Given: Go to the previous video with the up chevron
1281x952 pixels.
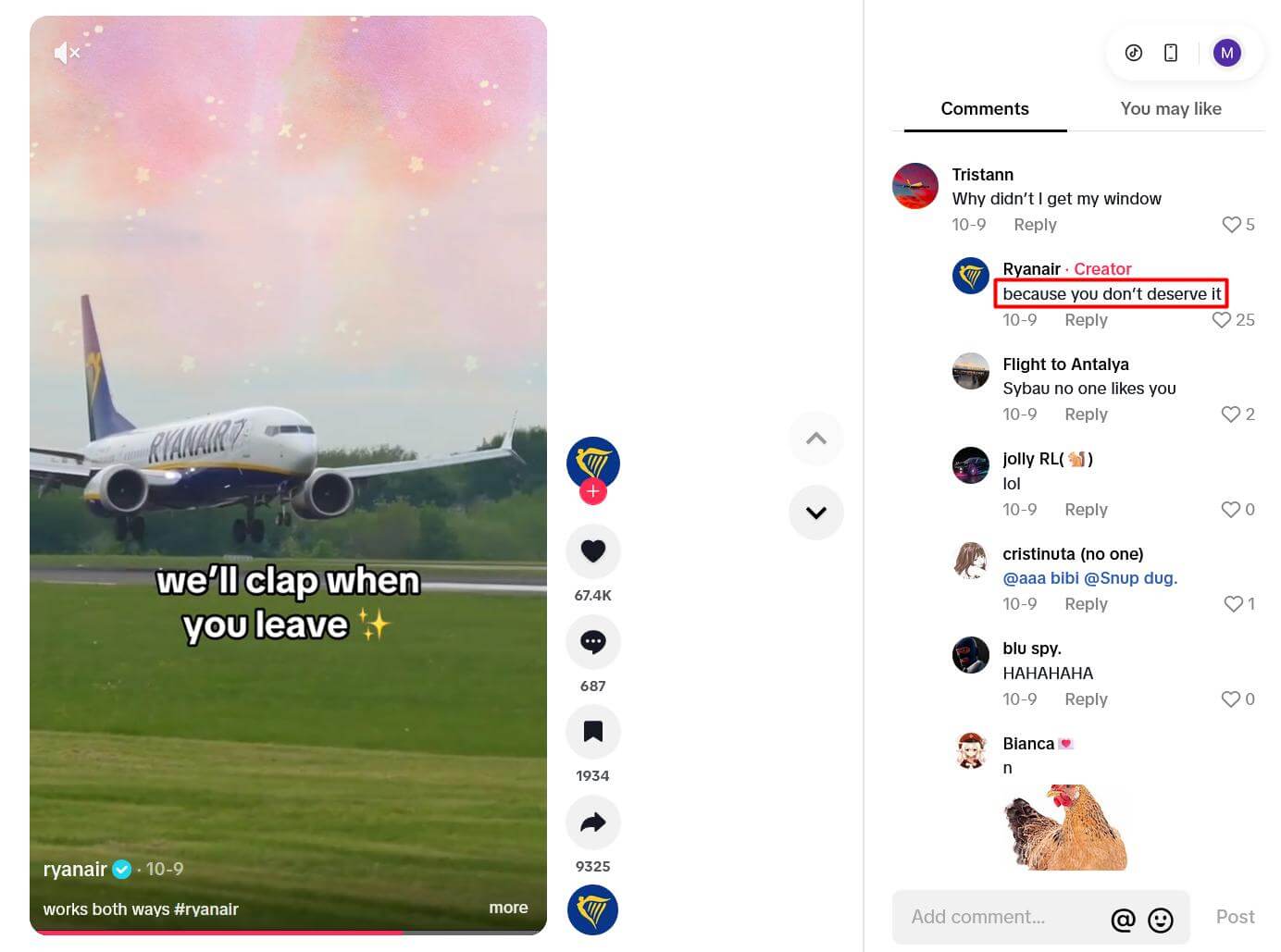Looking at the screenshot, I should click(815, 438).
